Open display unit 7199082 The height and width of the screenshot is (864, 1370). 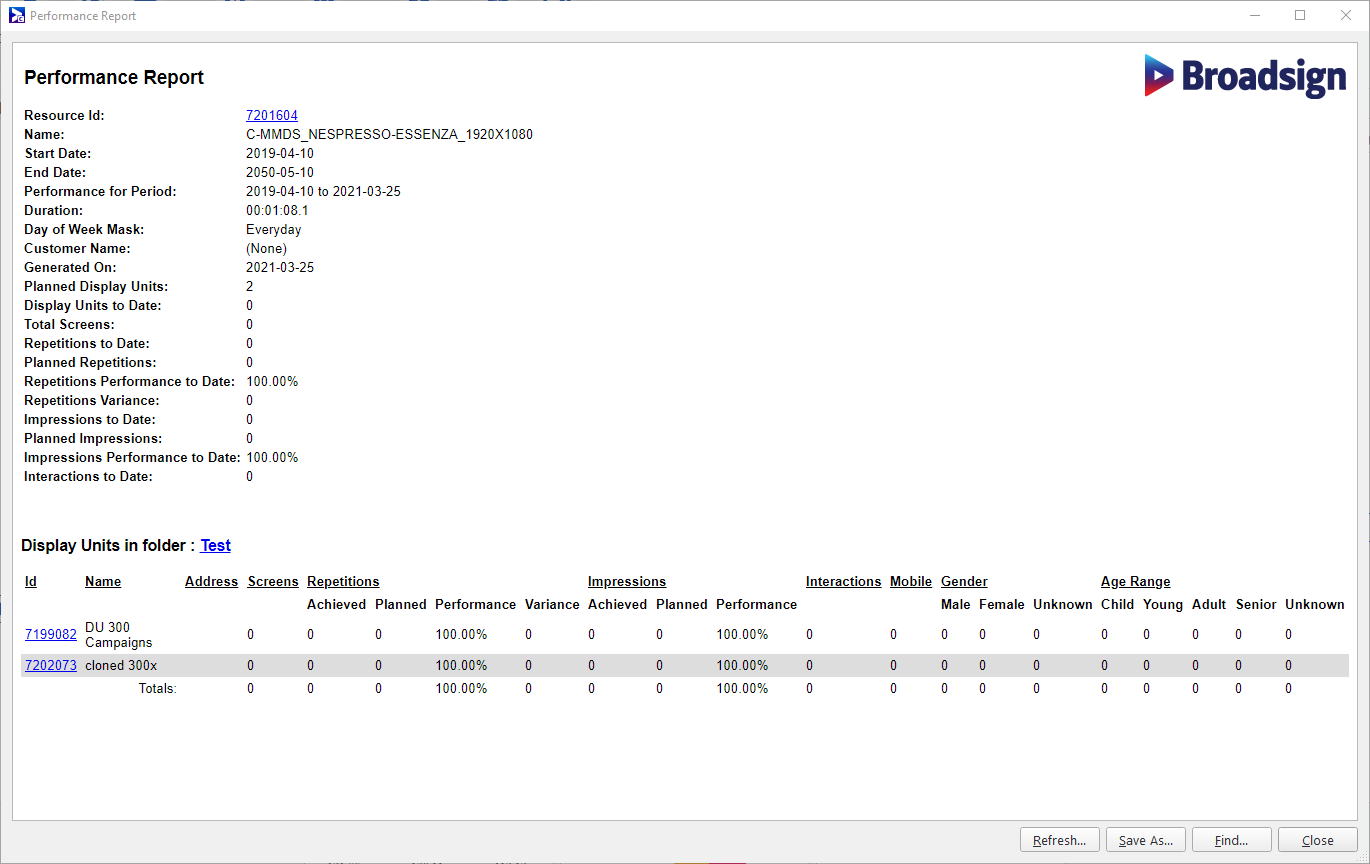[50, 635]
